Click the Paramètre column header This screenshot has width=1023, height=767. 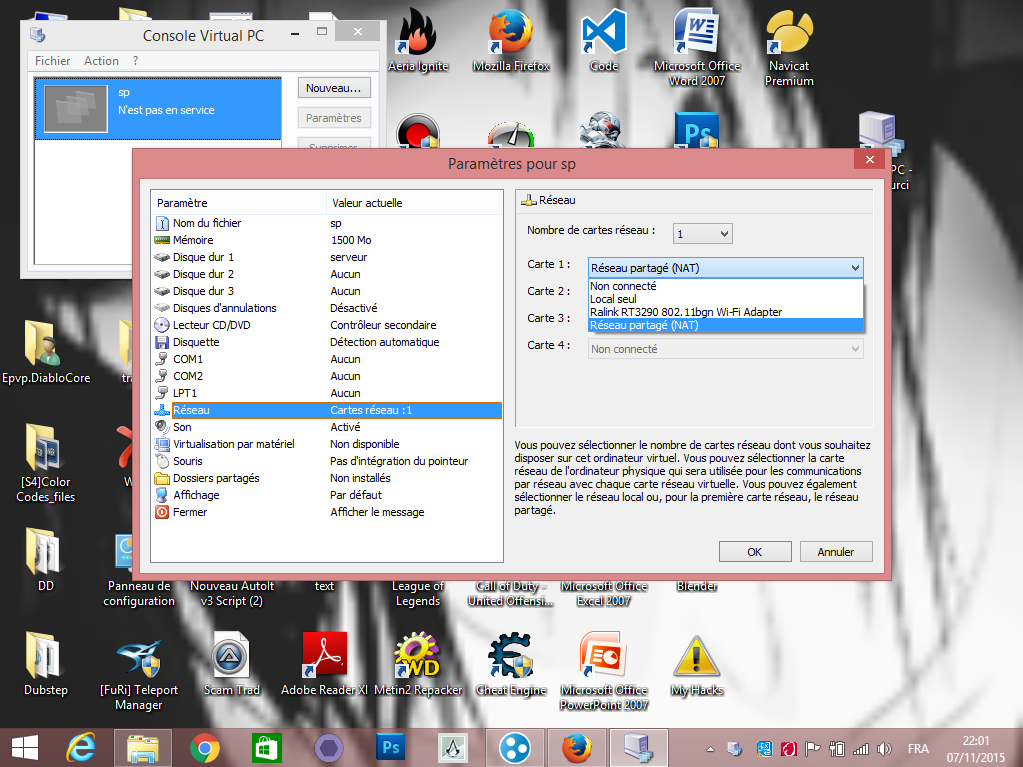(x=238, y=203)
